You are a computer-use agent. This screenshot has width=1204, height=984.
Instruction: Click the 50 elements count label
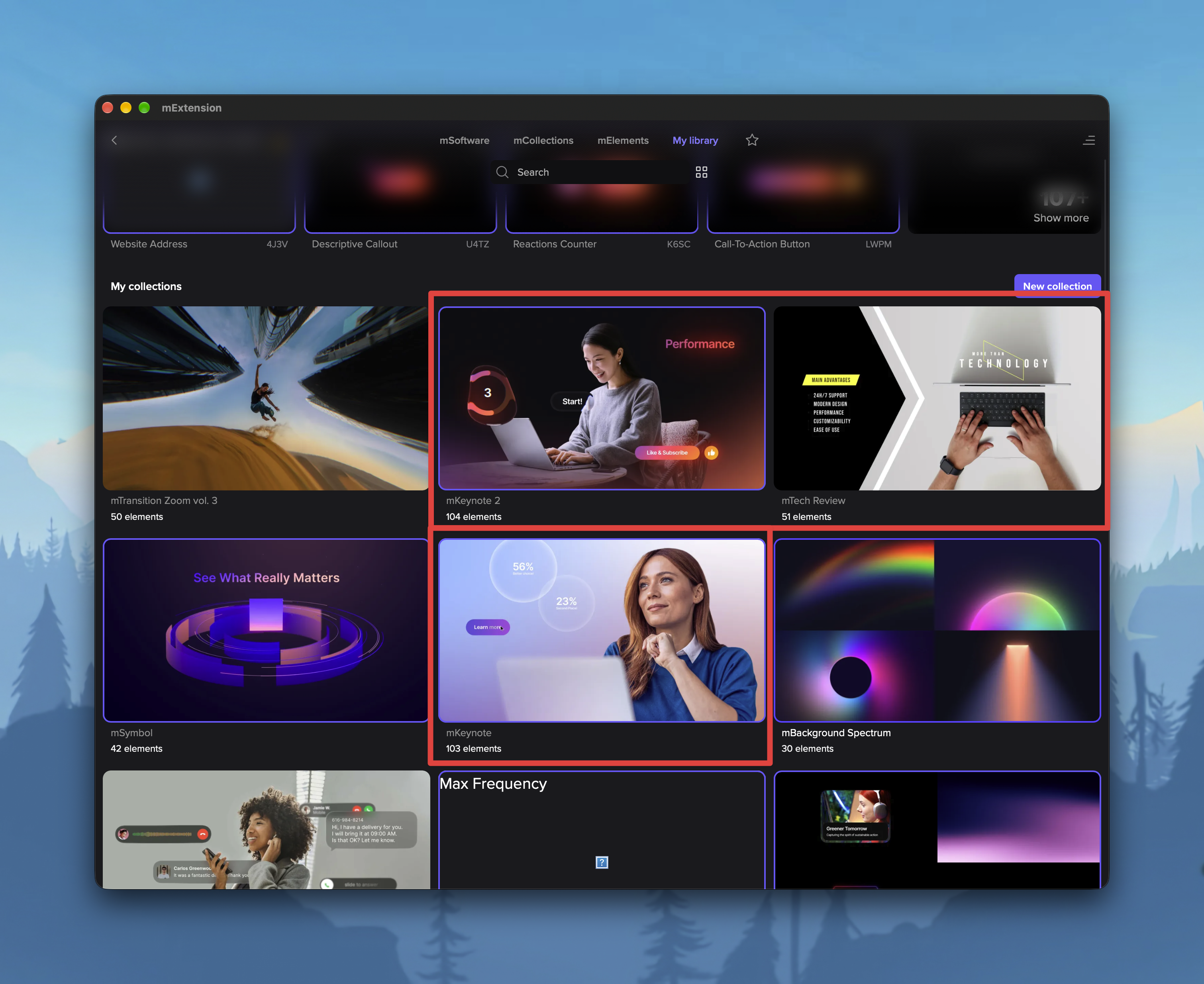pos(137,517)
